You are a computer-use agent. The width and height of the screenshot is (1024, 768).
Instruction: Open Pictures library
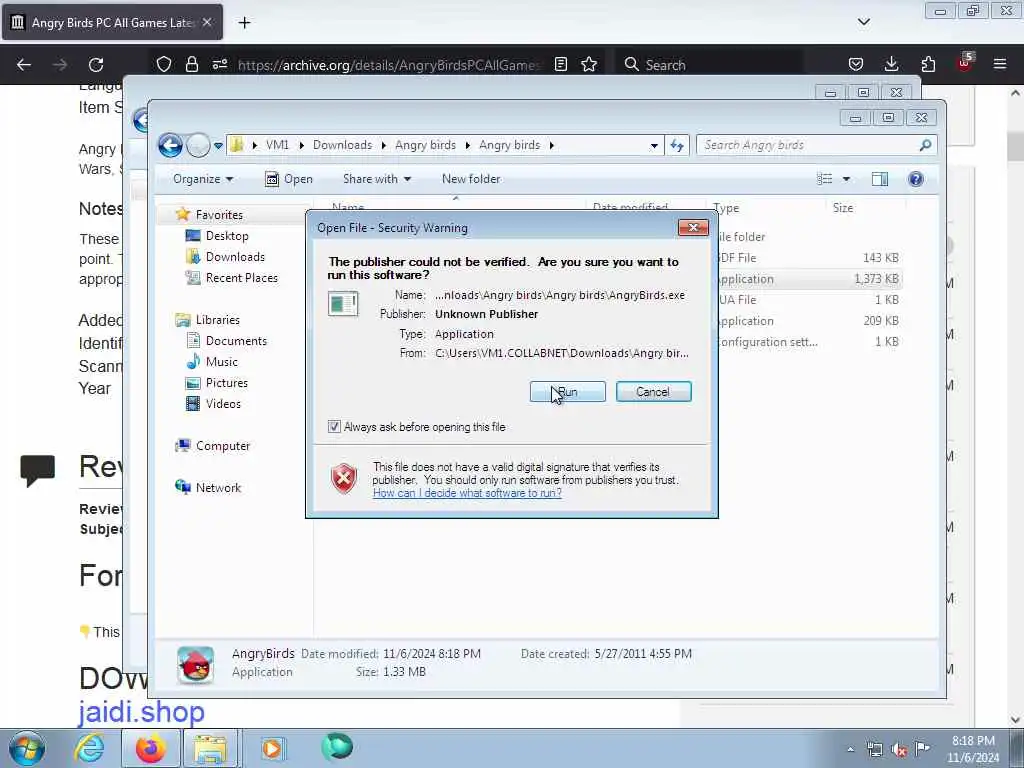(226, 383)
